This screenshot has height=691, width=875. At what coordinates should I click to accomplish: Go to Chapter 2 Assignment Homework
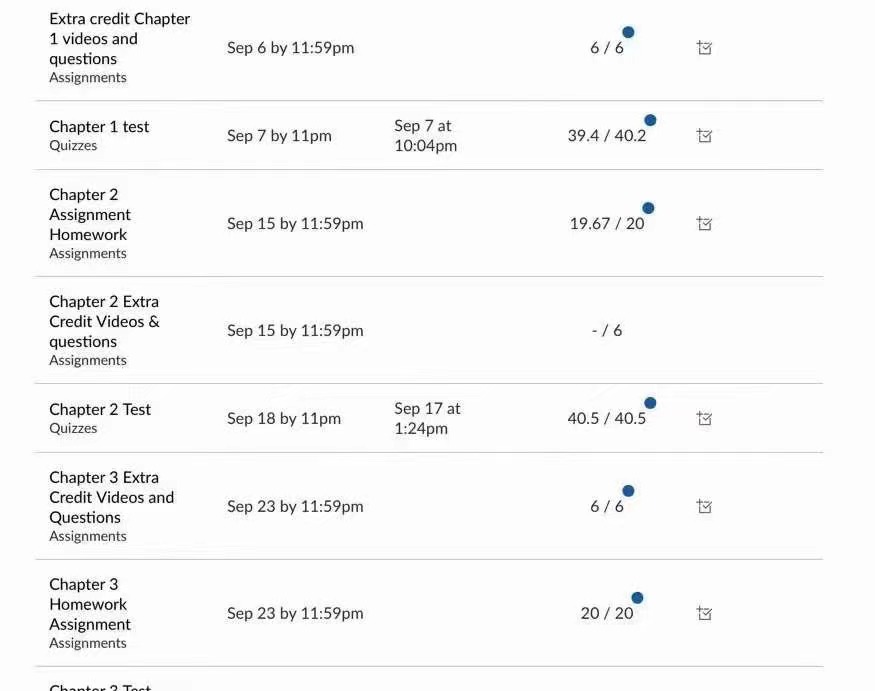tap(89, 214)
